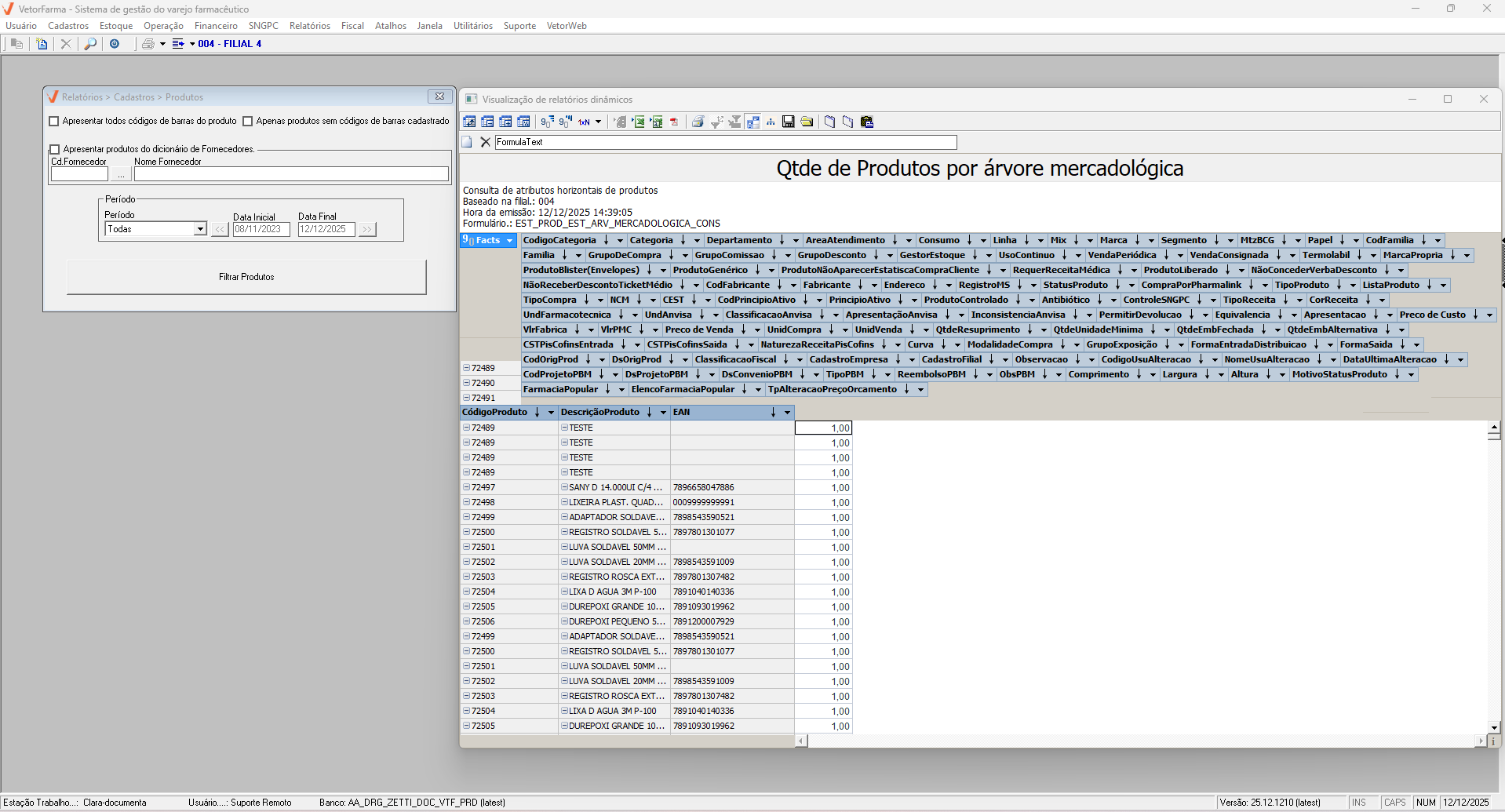
Task: Click the supplier lookup '...' button
Action: (x=121, y=174)
